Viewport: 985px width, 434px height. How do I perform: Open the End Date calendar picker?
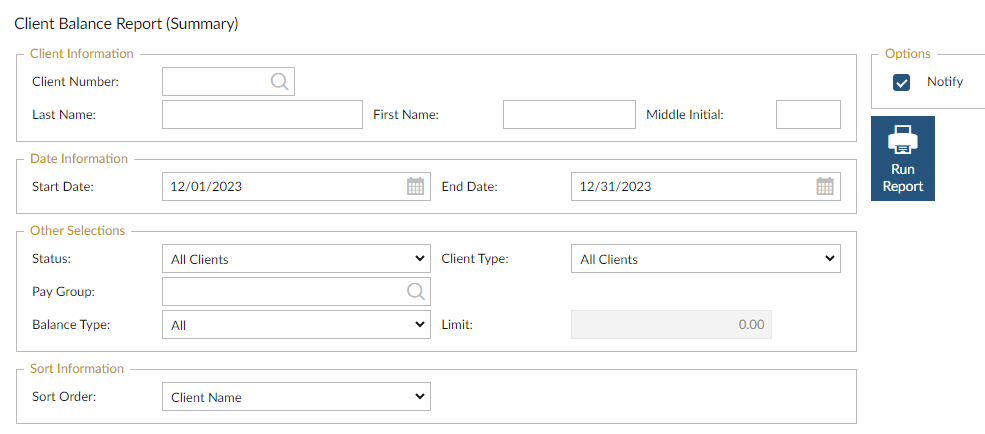pyautogui.click(x=825, y=187)
